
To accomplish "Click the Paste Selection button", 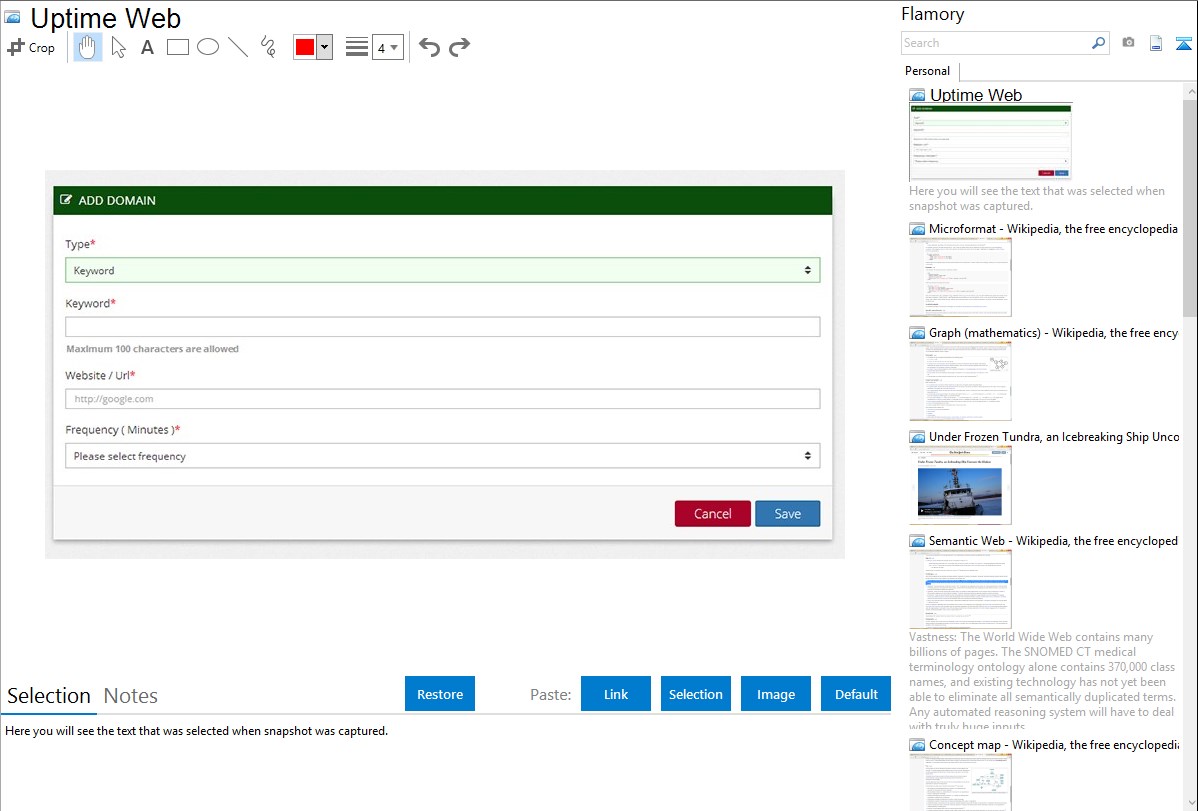I will point(695,694).
